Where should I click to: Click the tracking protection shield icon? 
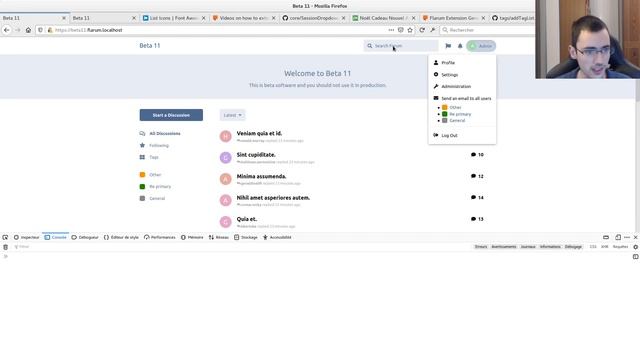pos(40,30)
